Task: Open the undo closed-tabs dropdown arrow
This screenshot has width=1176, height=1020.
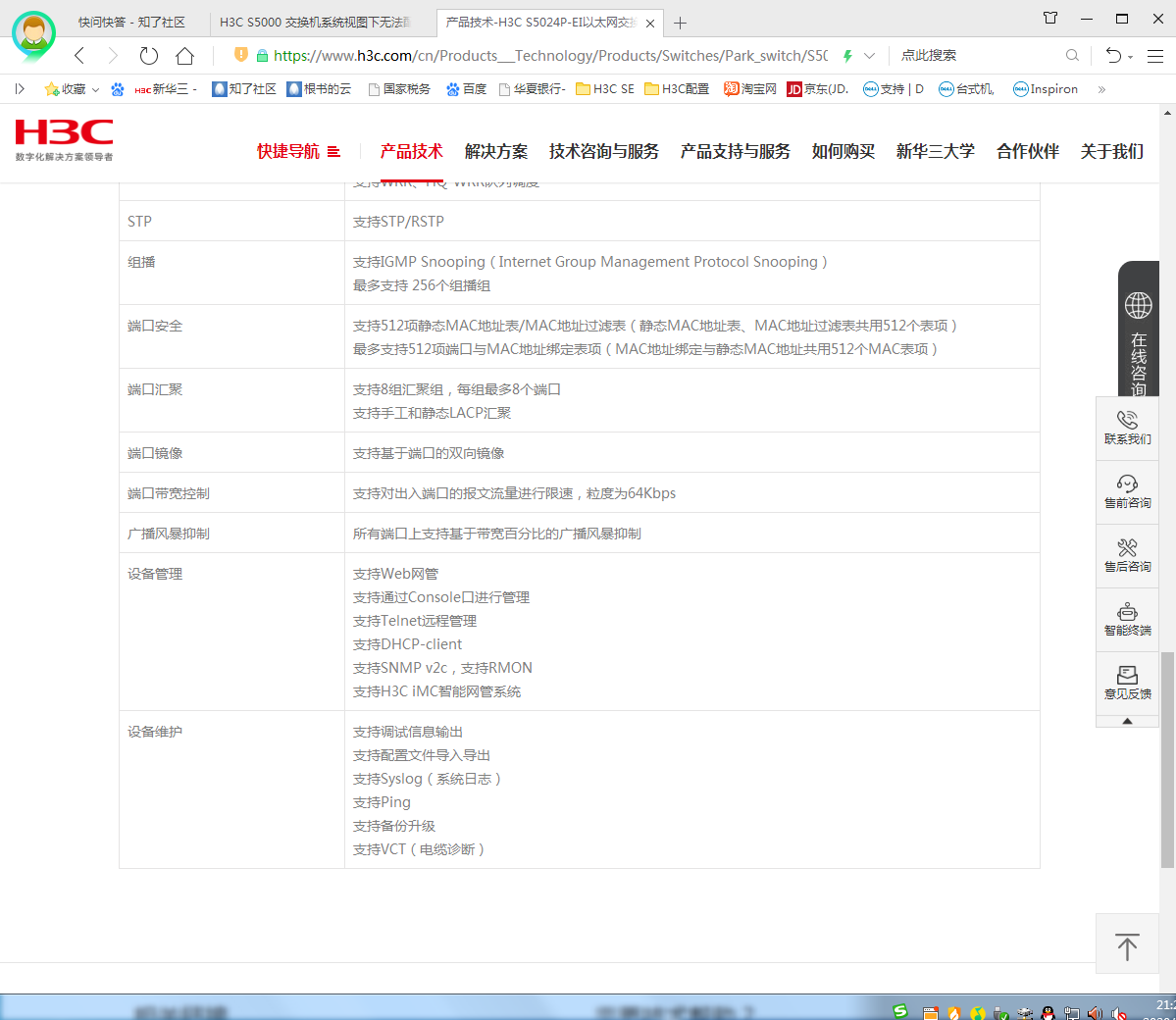Action: pos(1130,57)
